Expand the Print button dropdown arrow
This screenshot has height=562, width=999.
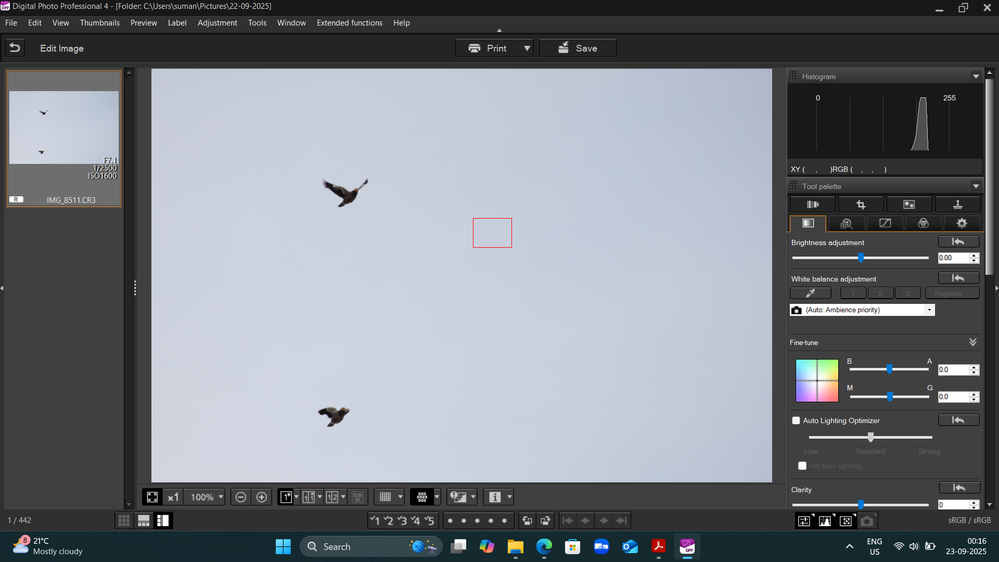[527, 48]
